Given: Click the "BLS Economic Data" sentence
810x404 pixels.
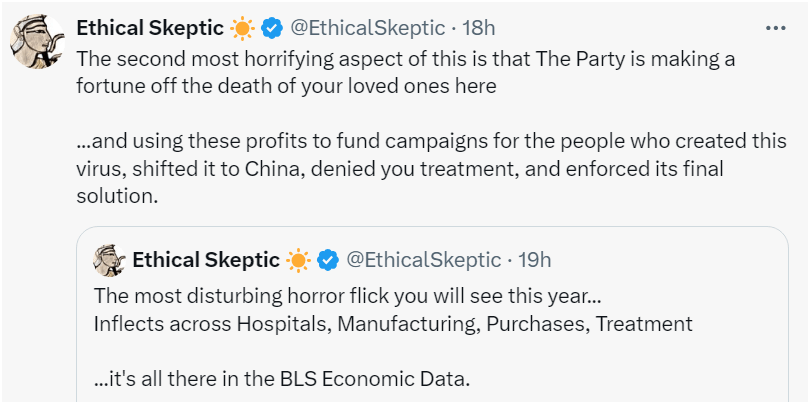Looking at the screenshot, I should click(x=281, y=379).
